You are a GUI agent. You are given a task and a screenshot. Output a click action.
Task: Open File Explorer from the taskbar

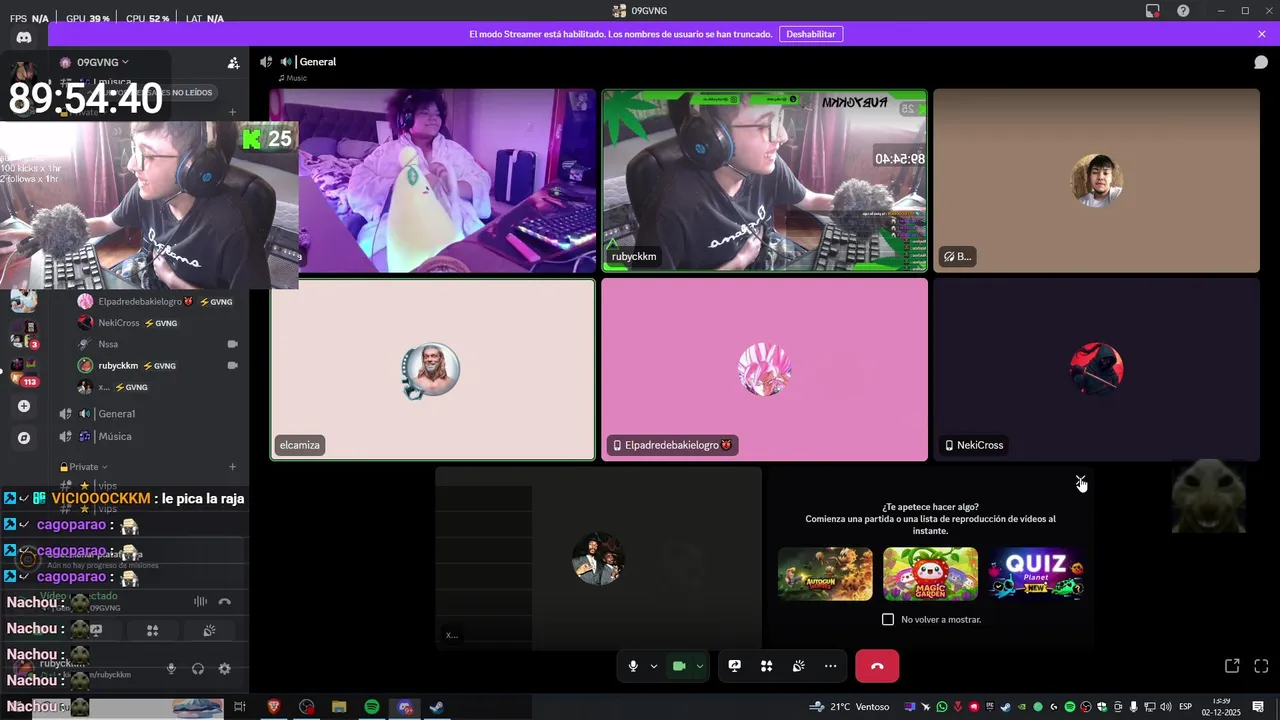[339, 707]
